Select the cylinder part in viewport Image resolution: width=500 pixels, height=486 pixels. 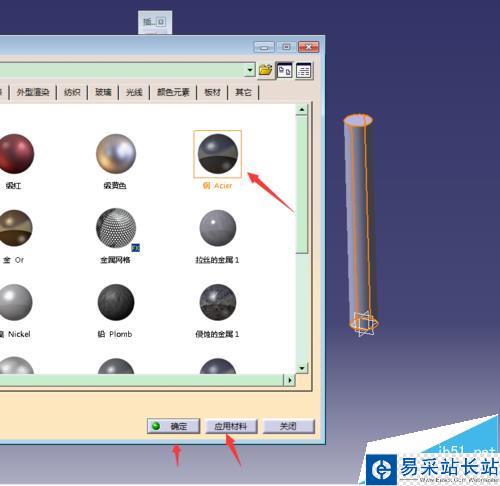point(361,223)
